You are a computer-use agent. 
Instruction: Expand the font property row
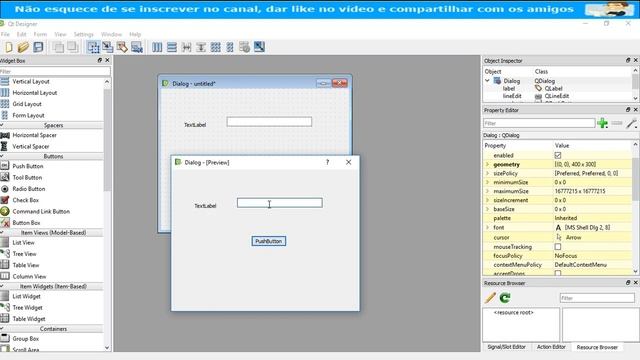pos(487,227)
